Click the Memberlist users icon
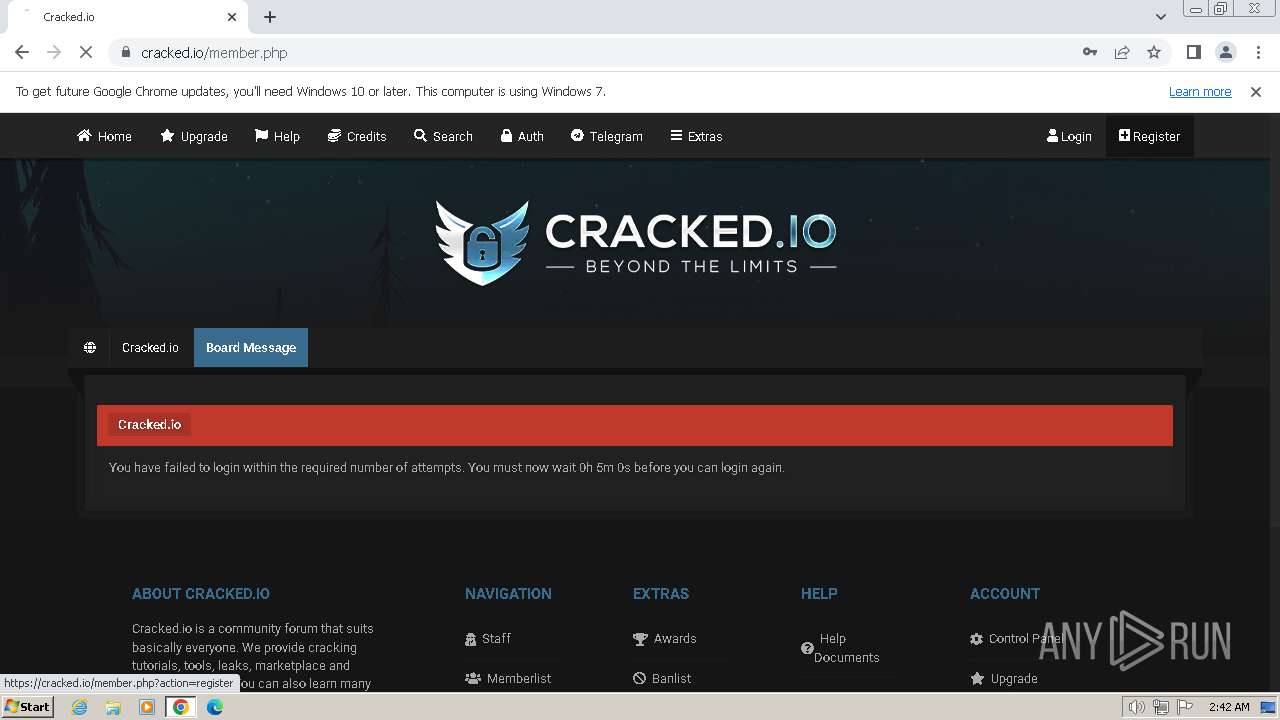This screenshot has height=720, width=1280. (473, 678)
